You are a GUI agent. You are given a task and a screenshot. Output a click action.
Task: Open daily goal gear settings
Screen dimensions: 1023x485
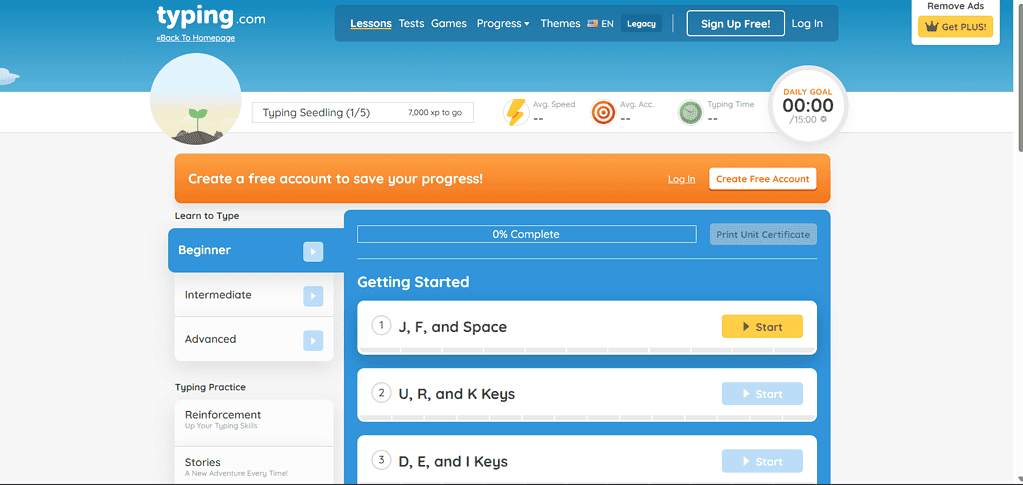point(823,119)
